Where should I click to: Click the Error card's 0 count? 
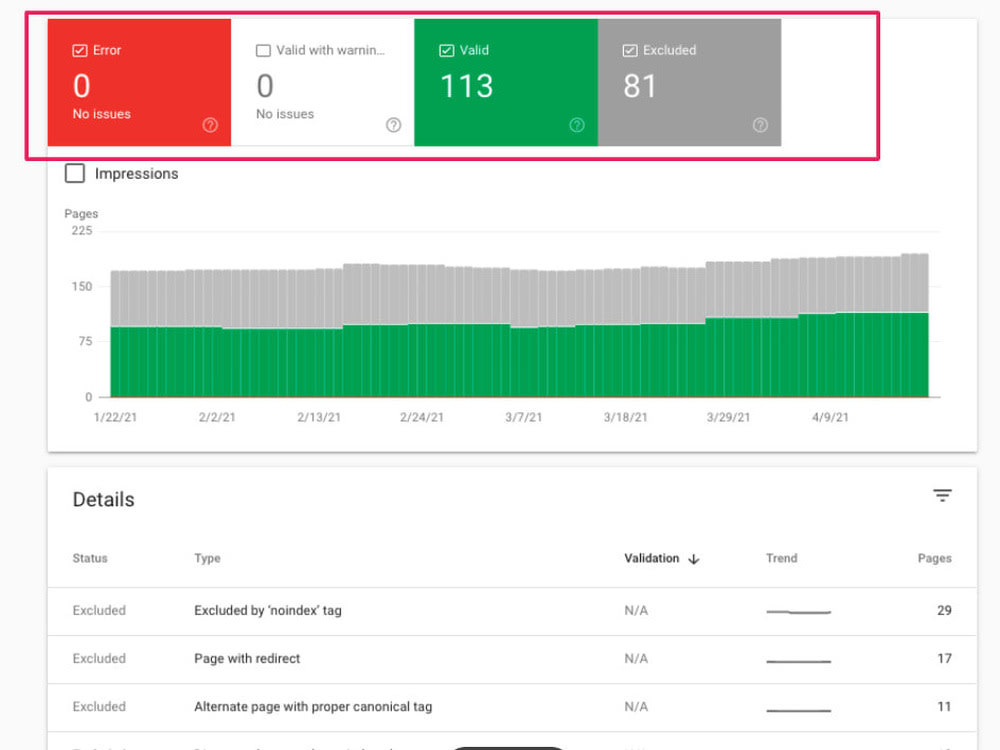point(82,86)
